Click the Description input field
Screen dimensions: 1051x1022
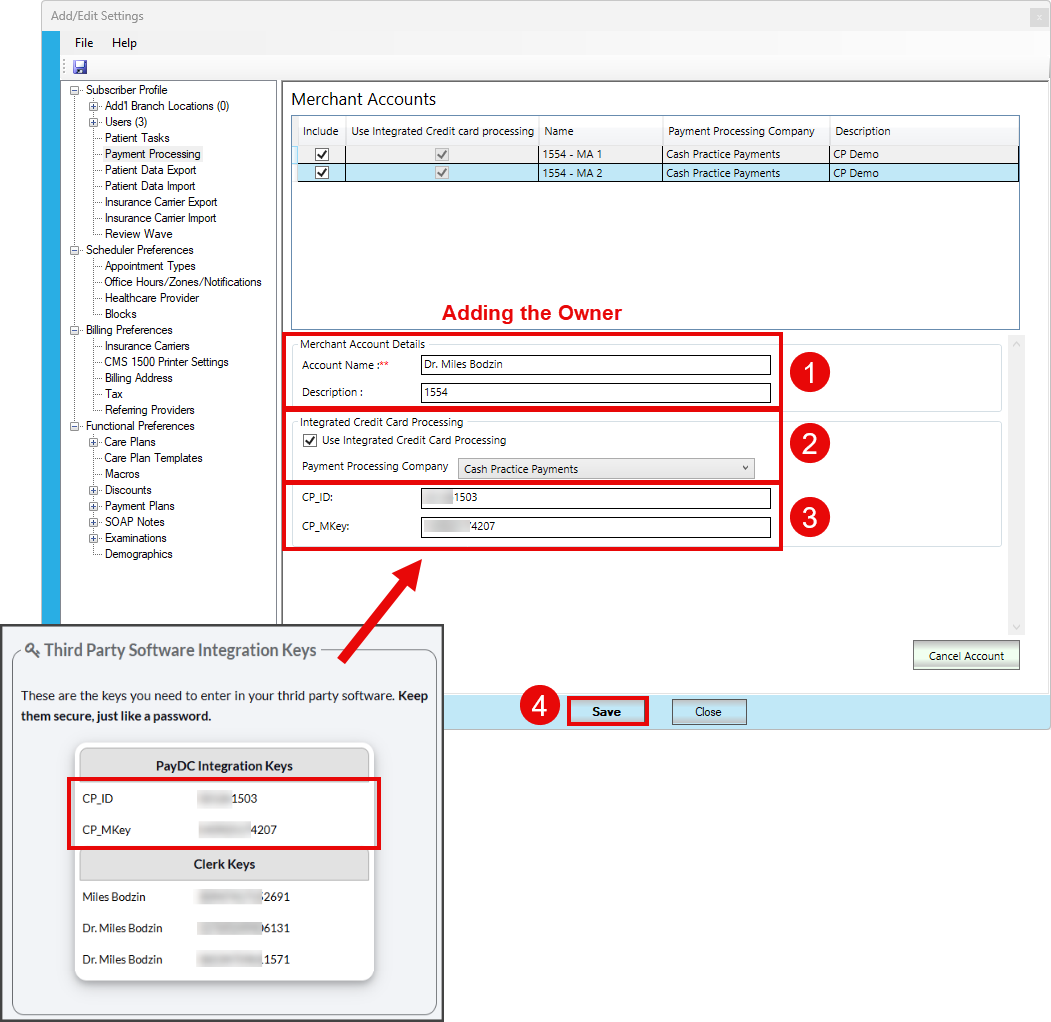pos(596,393)
